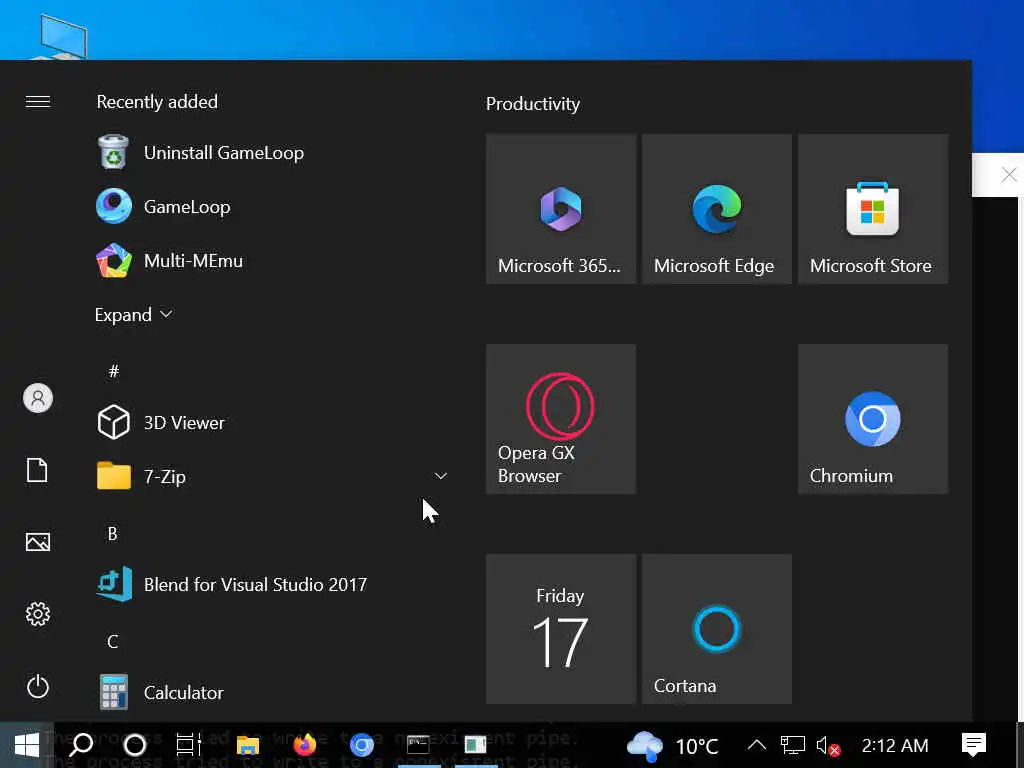Open Cortana circle on taskbar
1024x768 pixels.
click(135, 745)
